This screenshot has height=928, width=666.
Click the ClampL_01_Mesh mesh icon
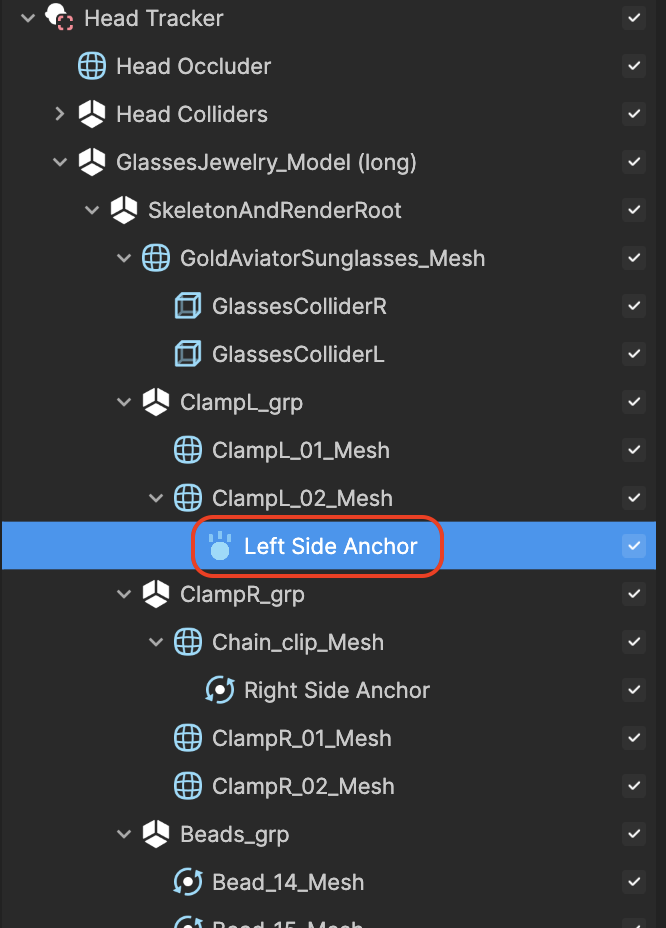click(188, 450)
